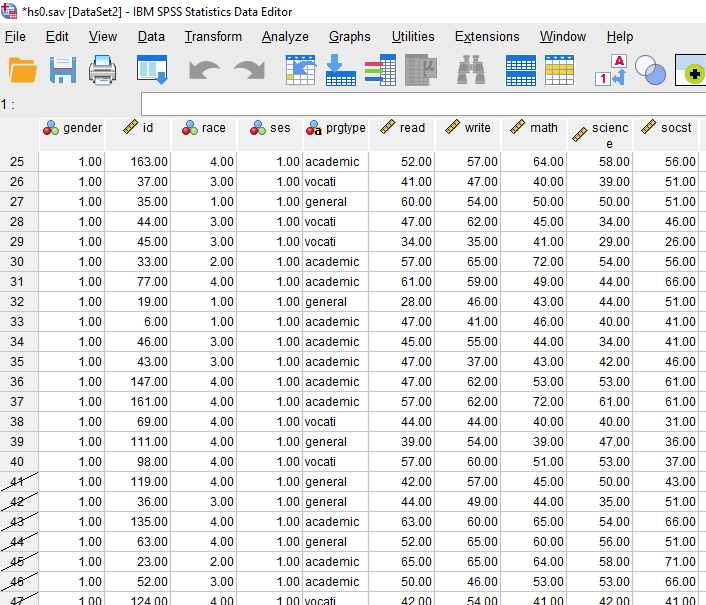Click id cell 98.00 in row 40
Viewport: 706px width, 605px height.
(138, 462)
